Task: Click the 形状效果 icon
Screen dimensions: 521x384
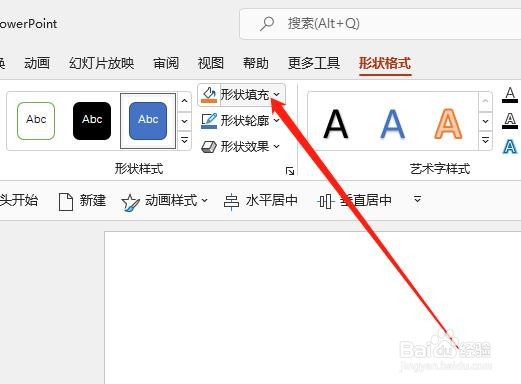Action: pyautogui.click(x=209, y=146)
